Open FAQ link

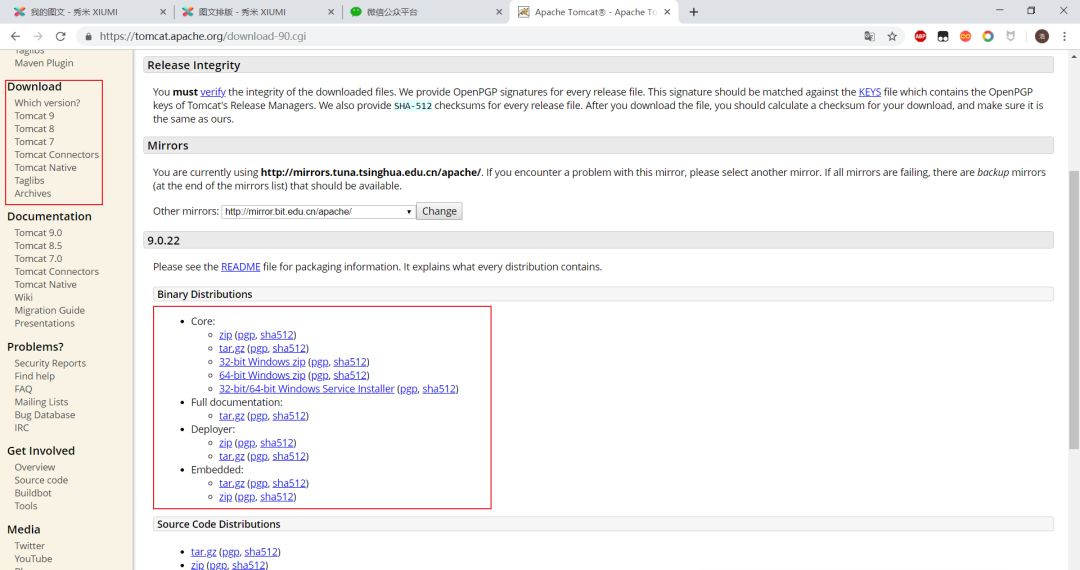point(23,389)
